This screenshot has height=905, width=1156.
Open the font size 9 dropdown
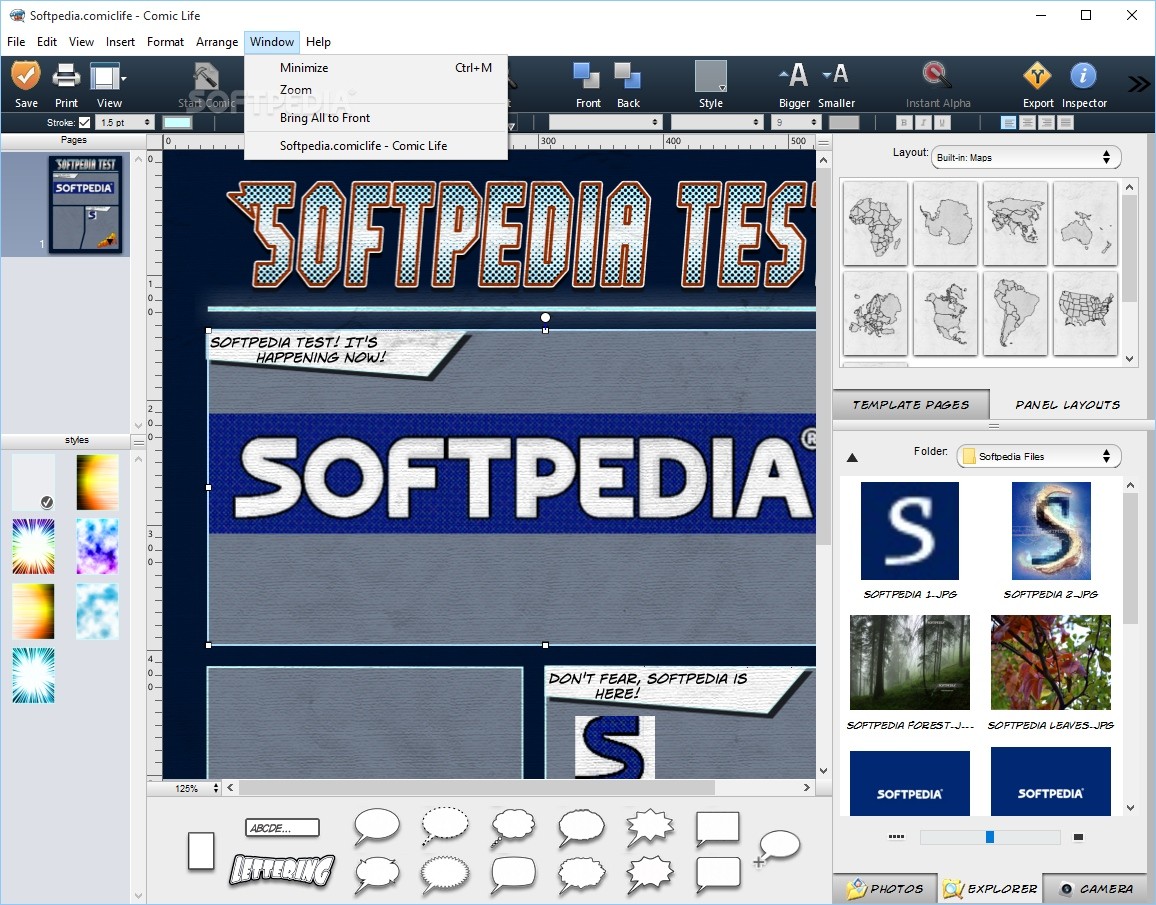click(795, 122)
